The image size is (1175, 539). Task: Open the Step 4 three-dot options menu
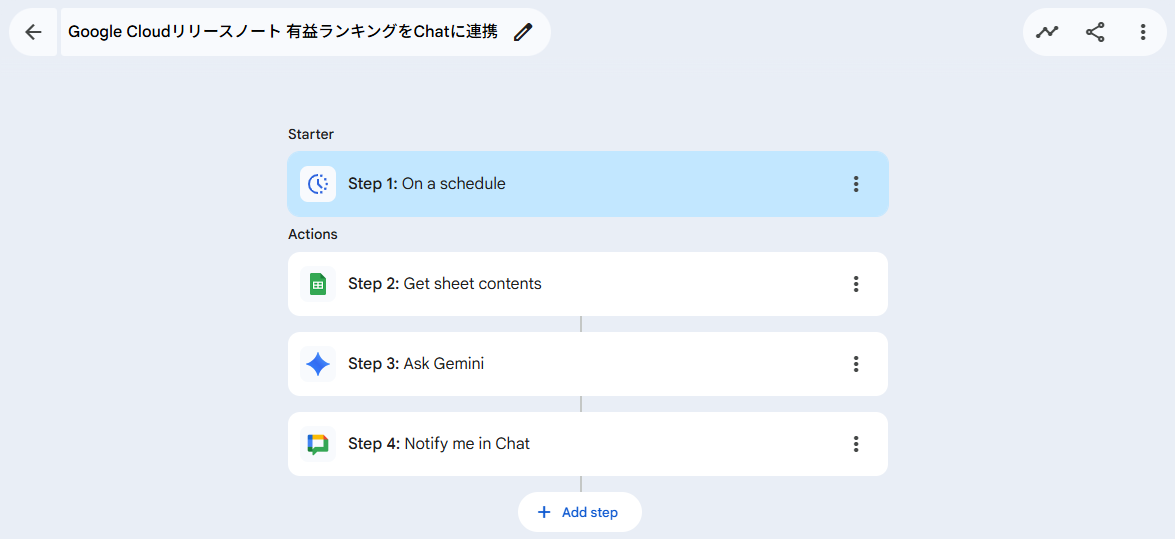tap(856, 444)
